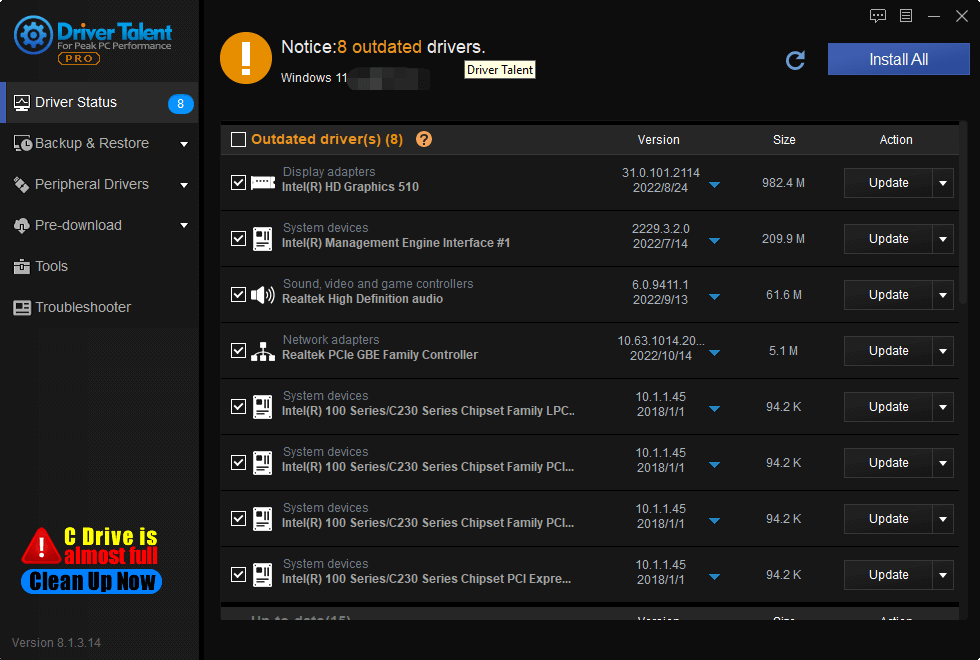This screenshot has width=980, height=660.
Task: Open Pre-download menu item
Action: pos(100,226)
